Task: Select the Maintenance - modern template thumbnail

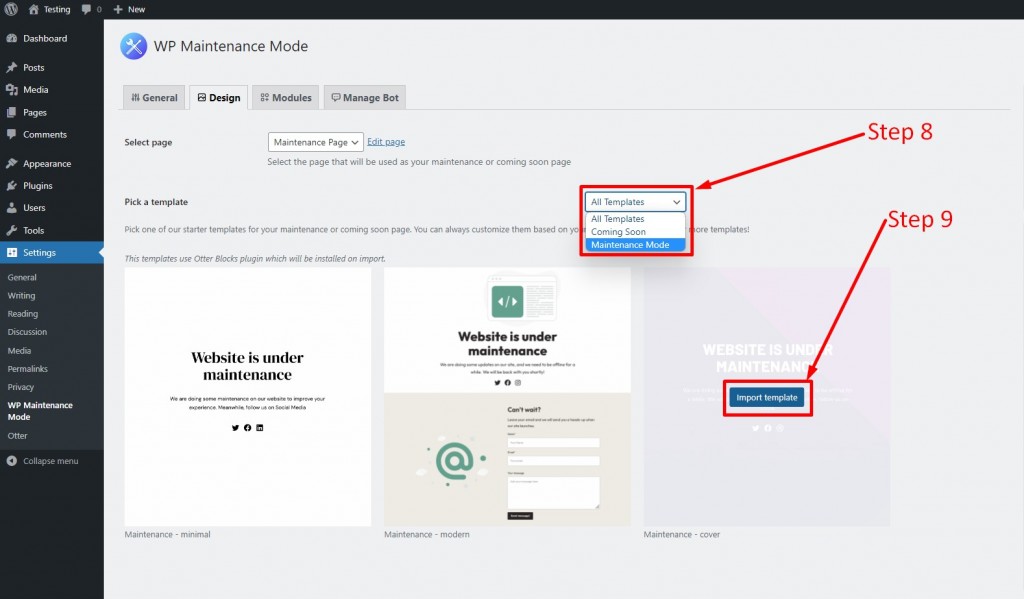Action: pyautogui.click(x=507, y=397)
